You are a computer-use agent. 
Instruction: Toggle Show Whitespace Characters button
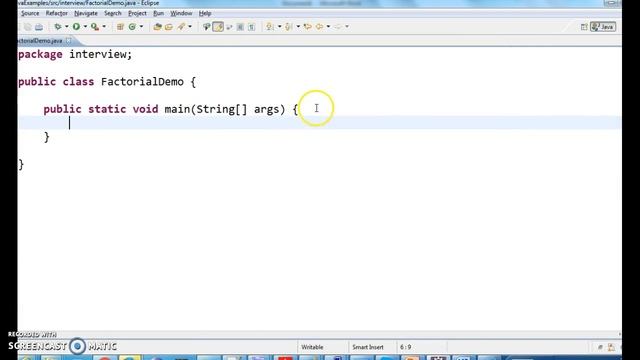252,27
